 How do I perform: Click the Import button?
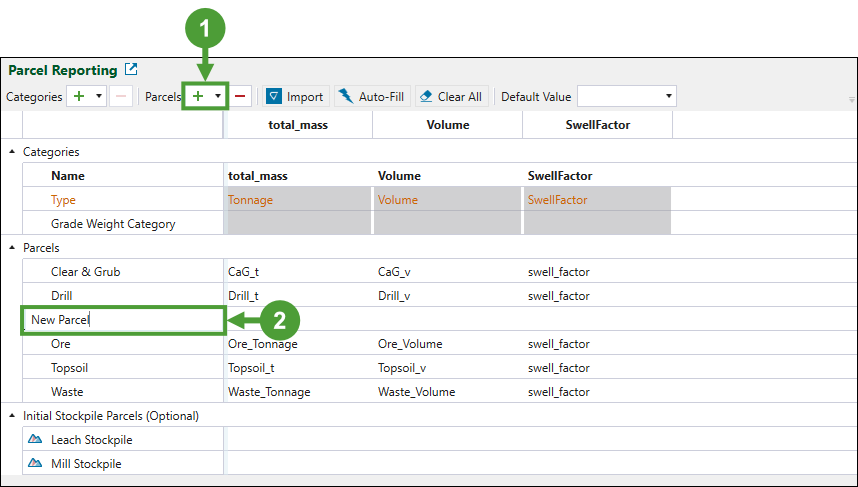point(295,96)
